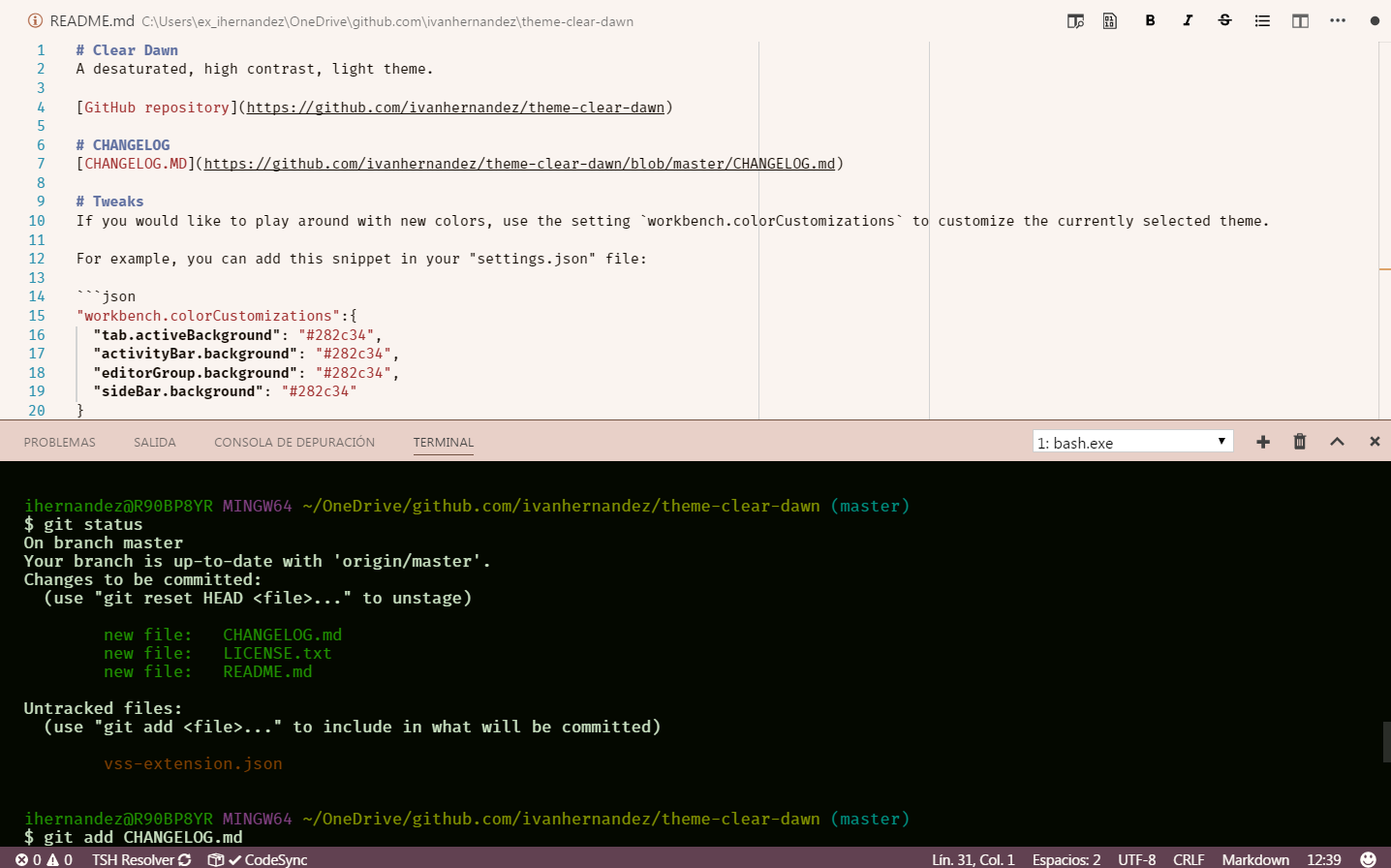This screenshot has height=868, width=1391.
Task: Click "workbench.colorCustomizations" on line 15
Action: point(208,316)
